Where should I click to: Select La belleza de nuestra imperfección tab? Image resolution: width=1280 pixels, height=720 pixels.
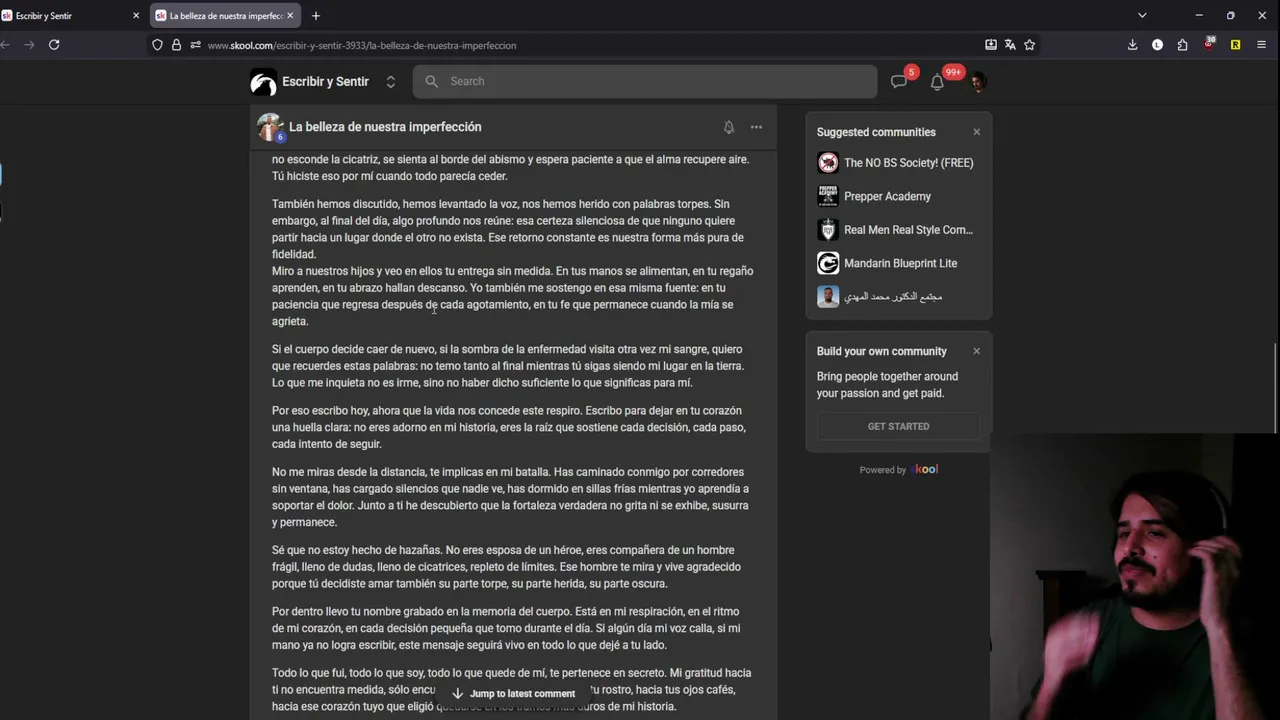[225, 16]
